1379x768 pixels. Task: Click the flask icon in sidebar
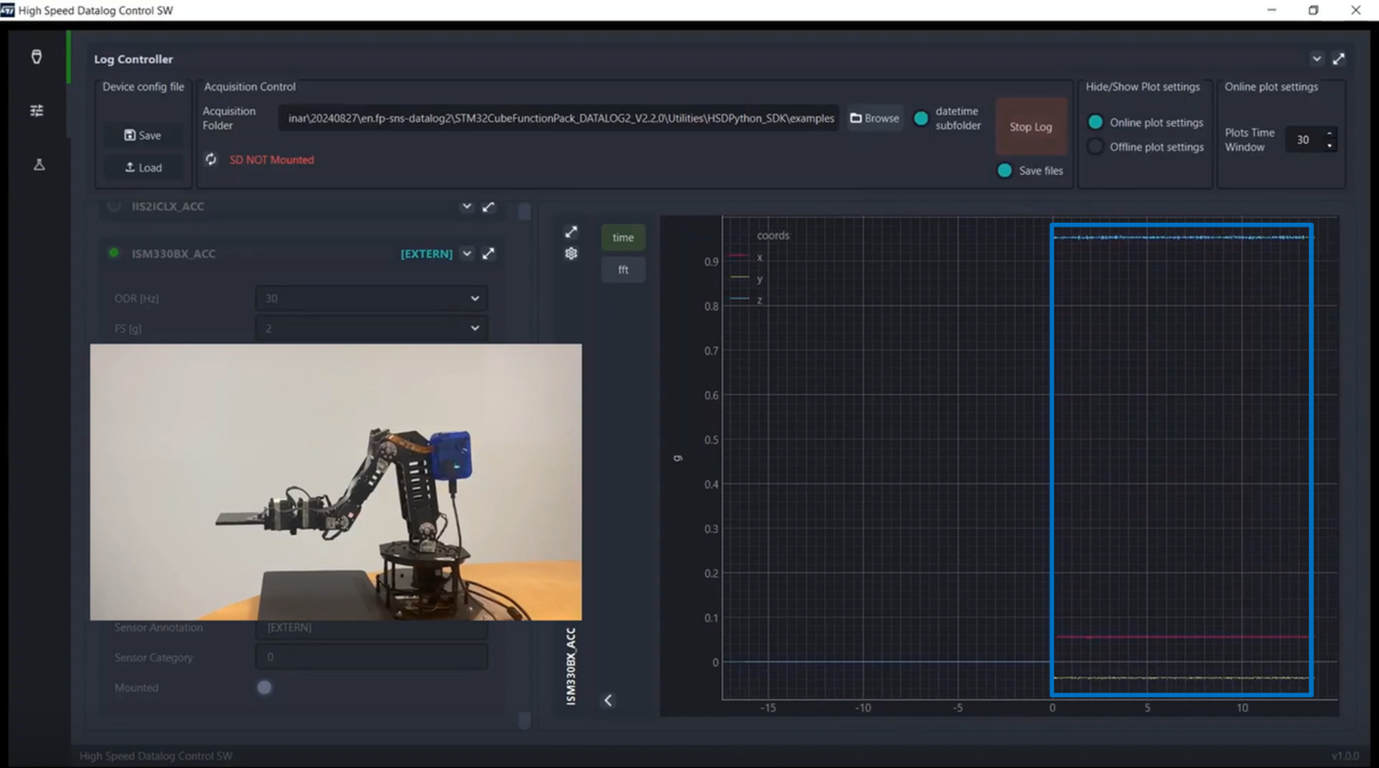pyautogui.click(x=39, y=164)
